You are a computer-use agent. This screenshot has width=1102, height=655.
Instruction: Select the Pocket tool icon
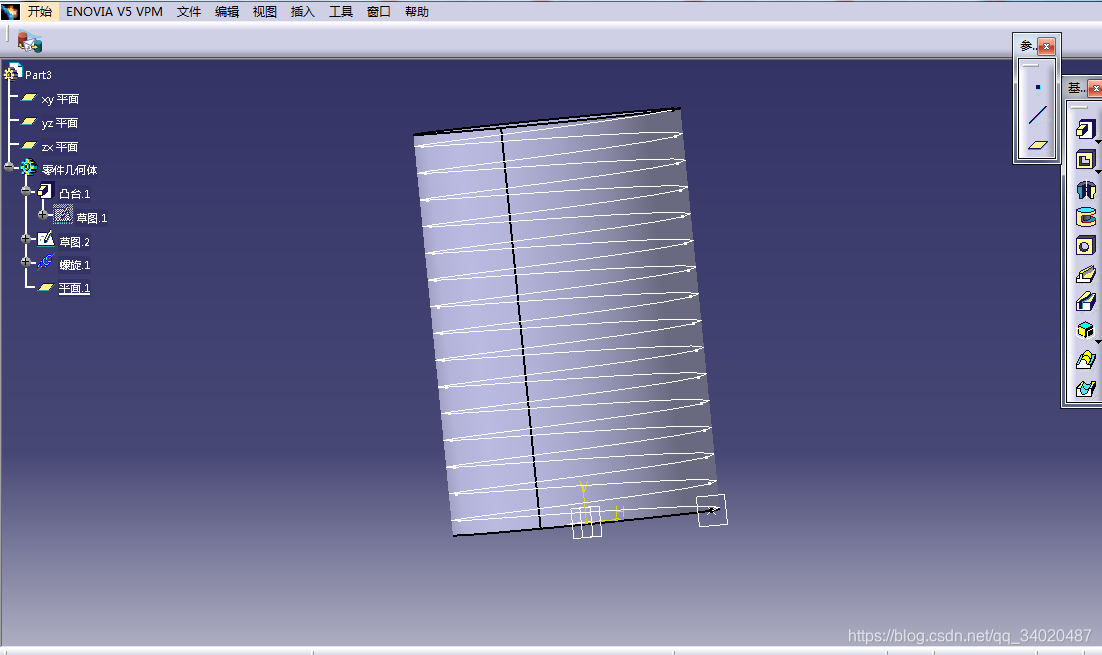click(x=1085, y=159)
